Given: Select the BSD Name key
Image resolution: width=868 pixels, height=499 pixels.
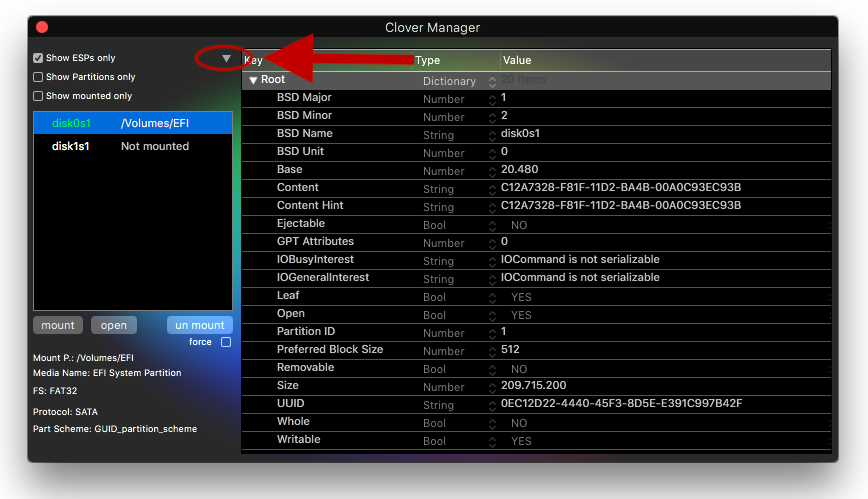Looking at the screenshot, I should (x=304, y=133).
